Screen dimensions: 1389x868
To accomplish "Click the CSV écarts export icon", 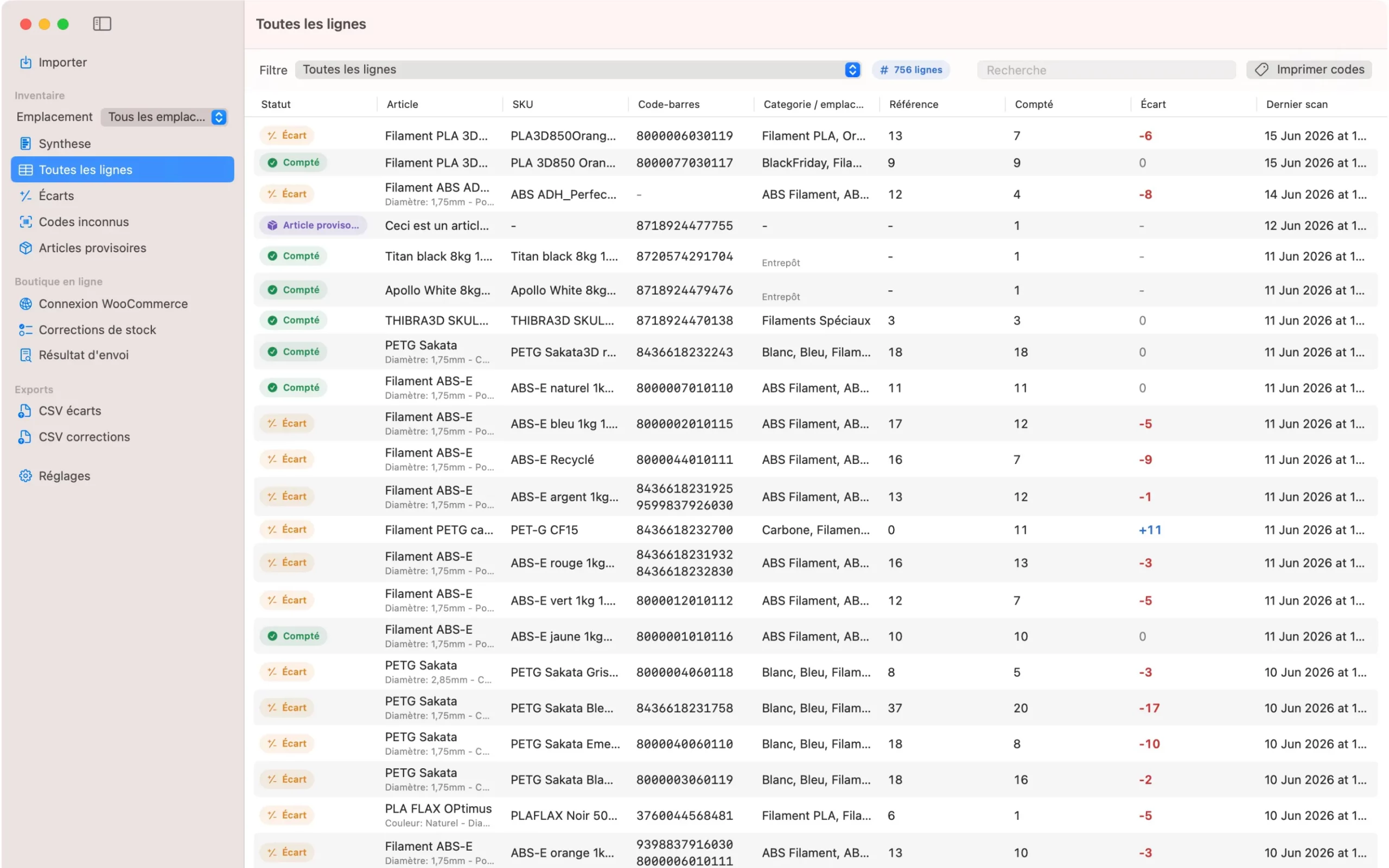I will (24, 411).
